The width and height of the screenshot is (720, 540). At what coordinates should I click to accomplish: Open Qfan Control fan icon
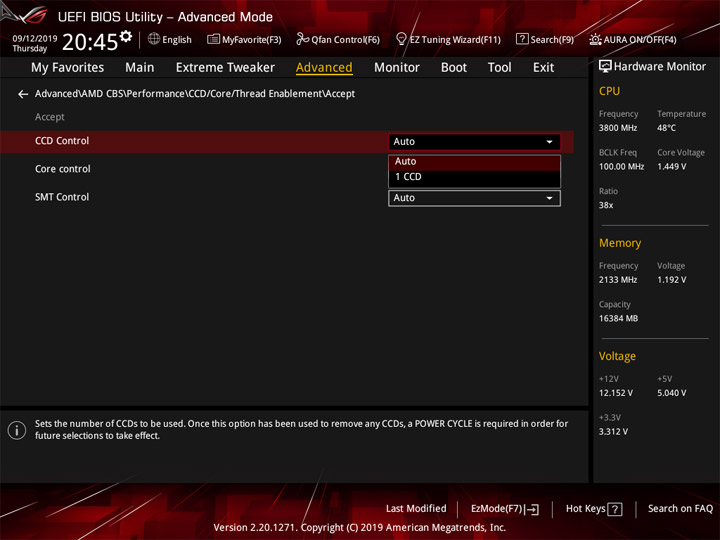coord(302,39)
